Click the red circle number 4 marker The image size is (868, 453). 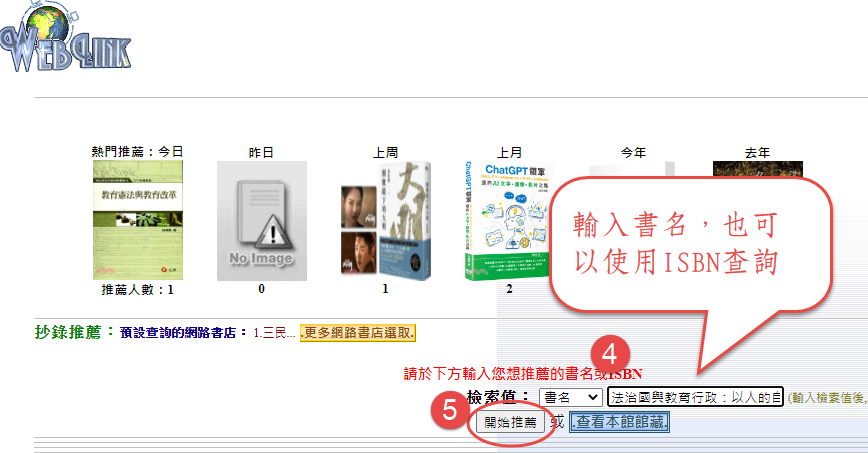610,354
